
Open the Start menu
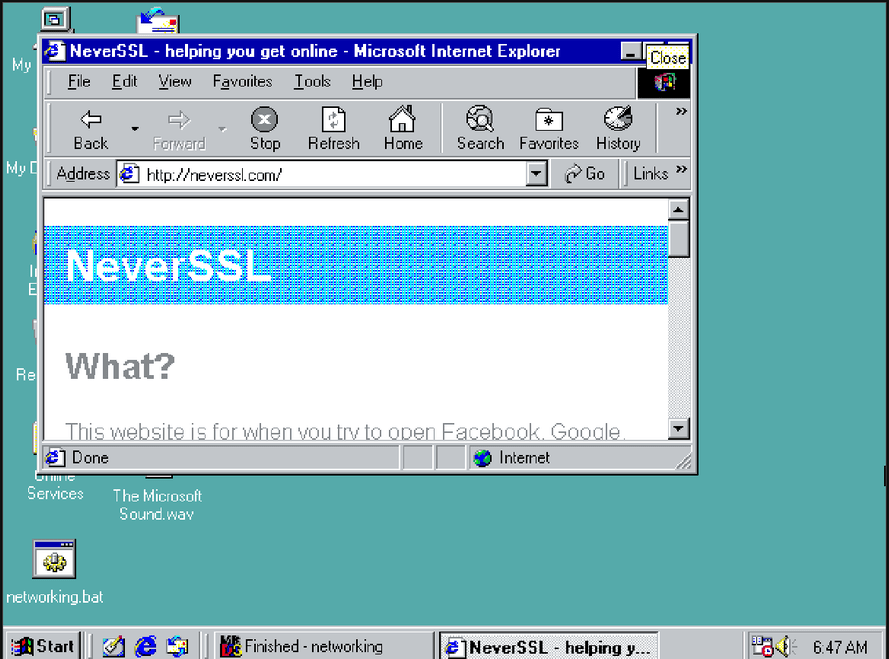click(x=43, y=646)
